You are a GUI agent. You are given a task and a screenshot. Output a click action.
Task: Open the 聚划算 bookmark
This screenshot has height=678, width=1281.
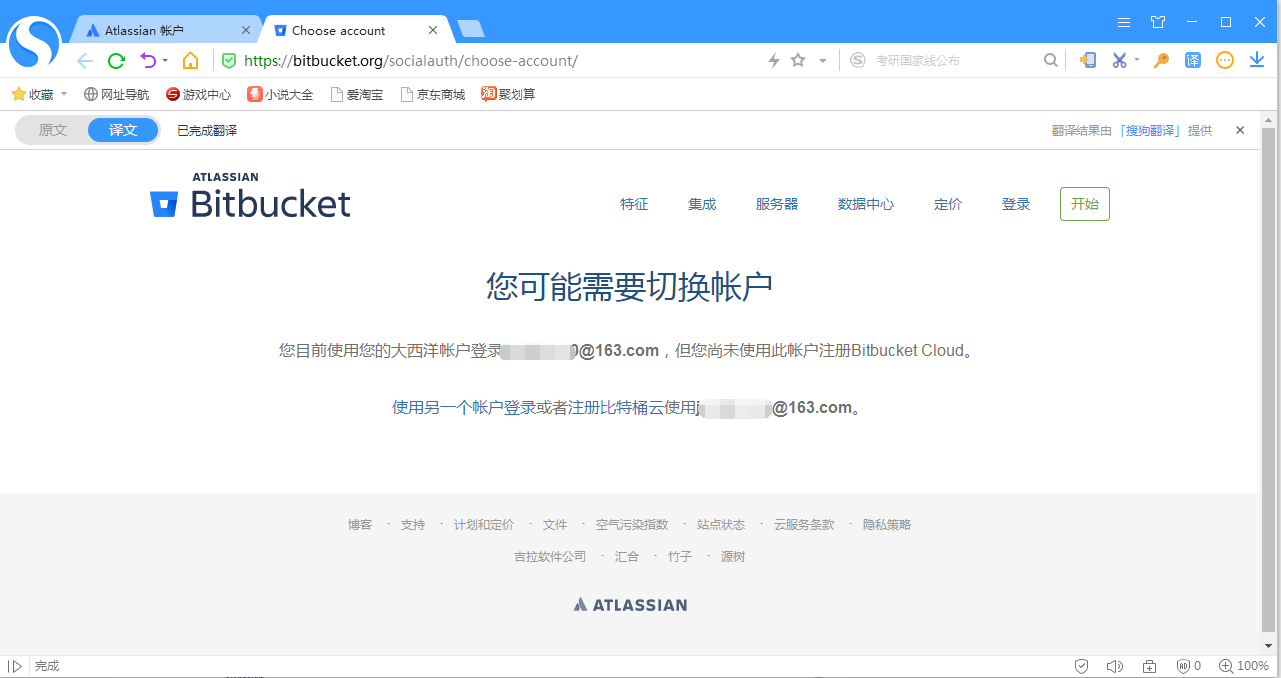[x=508, y=94]
